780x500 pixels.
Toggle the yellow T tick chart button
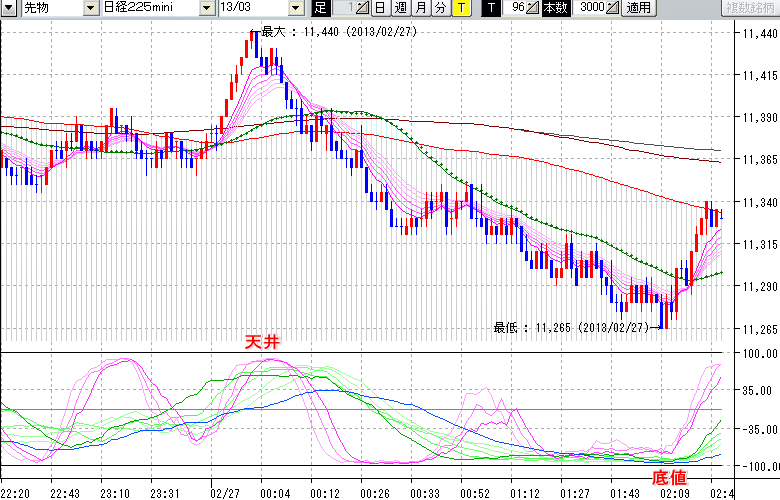(x=461, y=8)
